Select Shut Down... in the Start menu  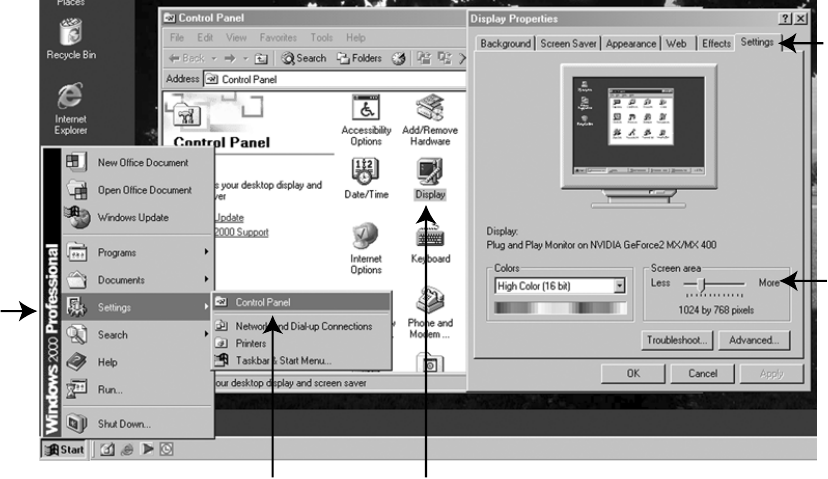[x=137, y=424]
